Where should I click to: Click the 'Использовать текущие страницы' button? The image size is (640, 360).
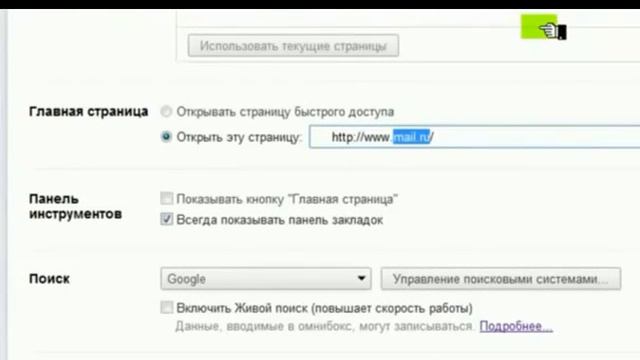[x=293, y=46]
